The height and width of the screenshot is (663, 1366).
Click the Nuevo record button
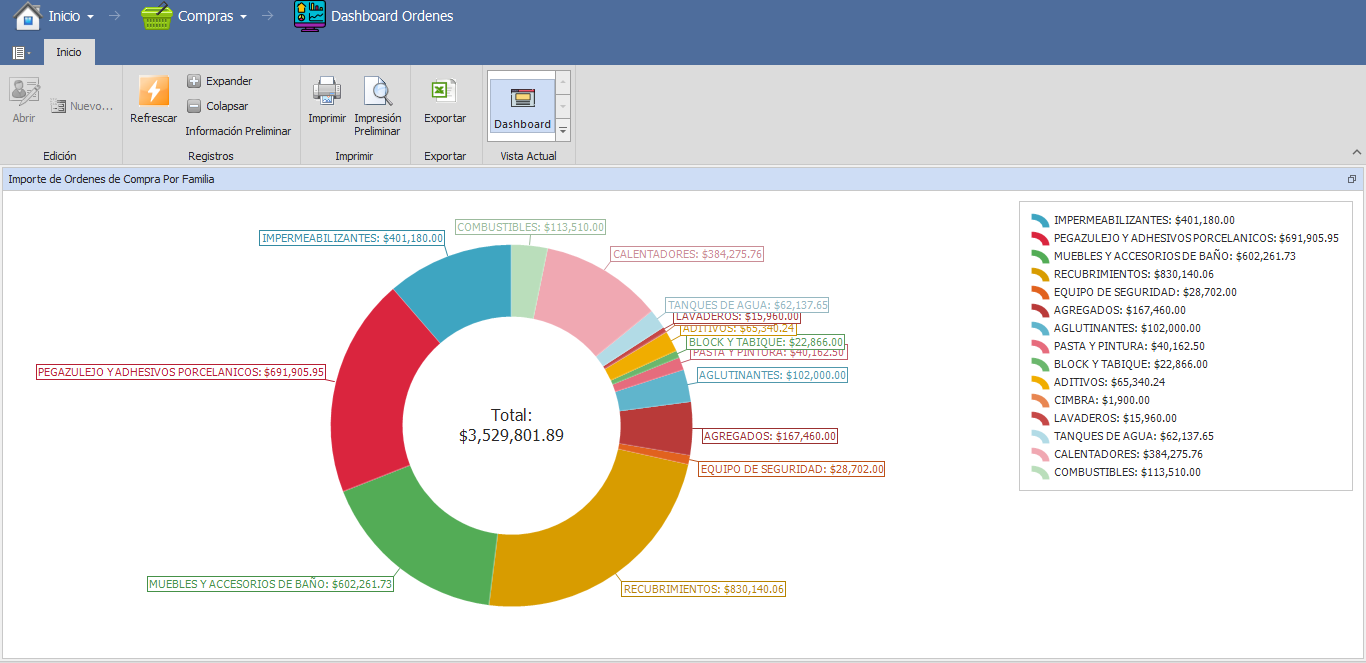click(x=82, y=106)
